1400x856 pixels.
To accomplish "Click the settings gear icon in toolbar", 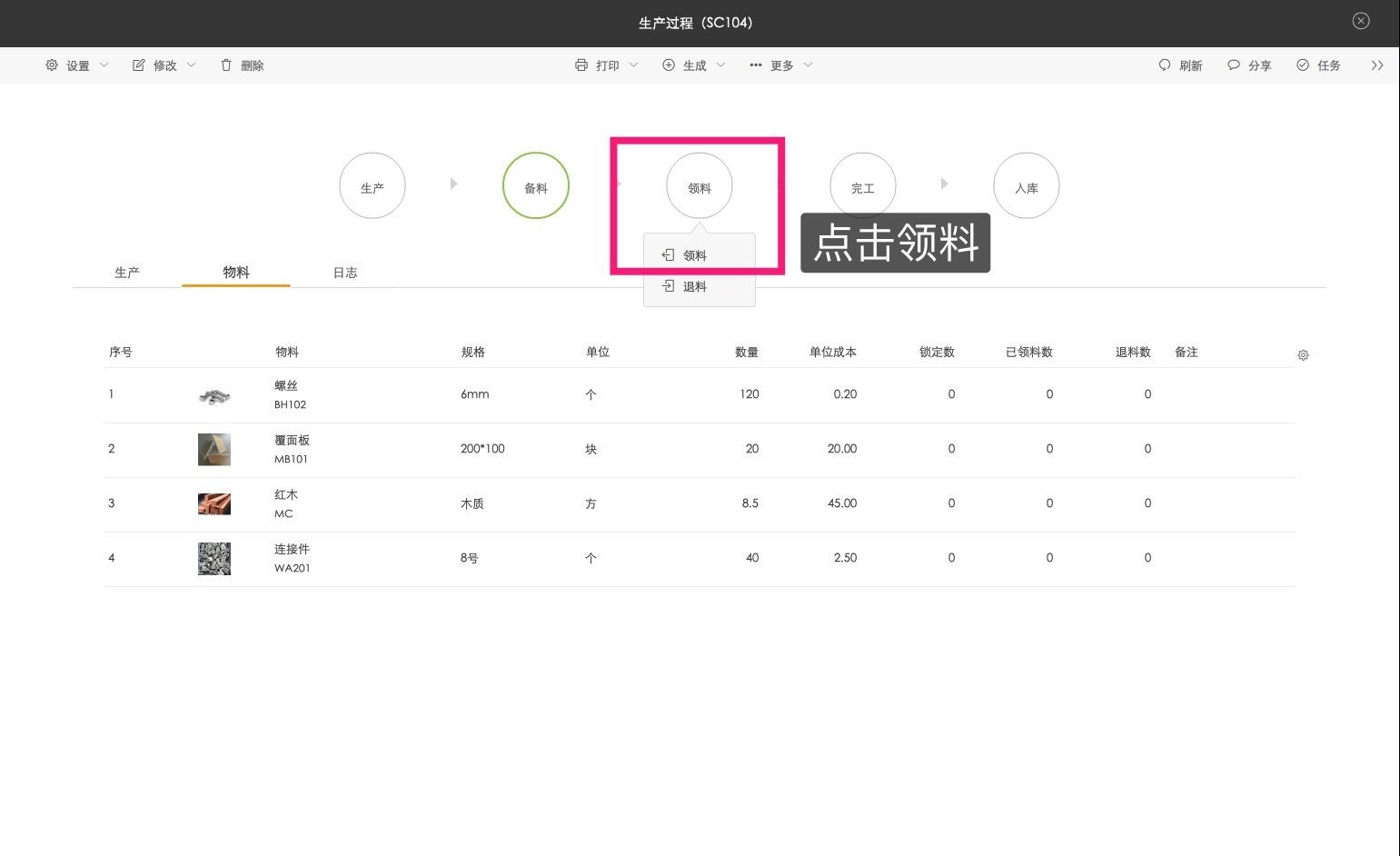I will 52,65.
